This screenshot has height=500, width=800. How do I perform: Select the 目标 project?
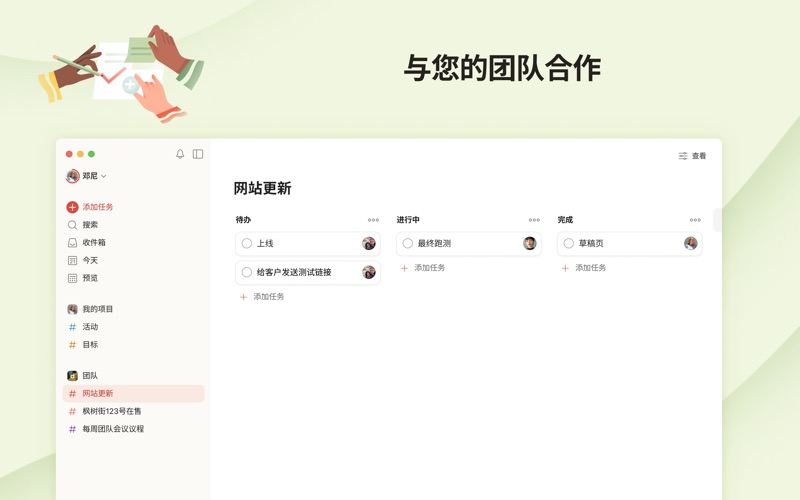[x=90, y=345]
